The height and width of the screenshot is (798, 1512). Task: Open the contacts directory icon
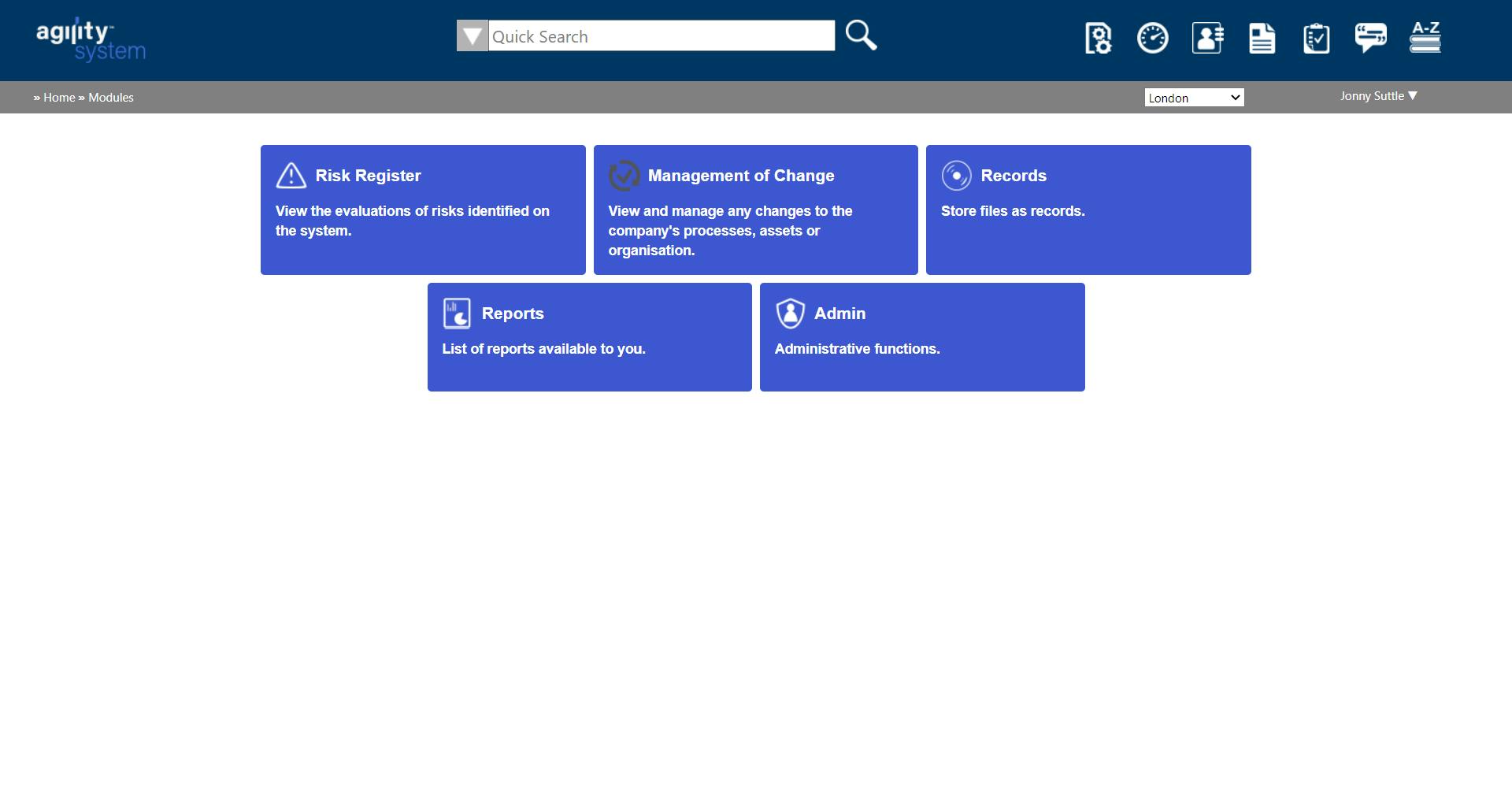pyautogui.click(x=1207, y=37)
